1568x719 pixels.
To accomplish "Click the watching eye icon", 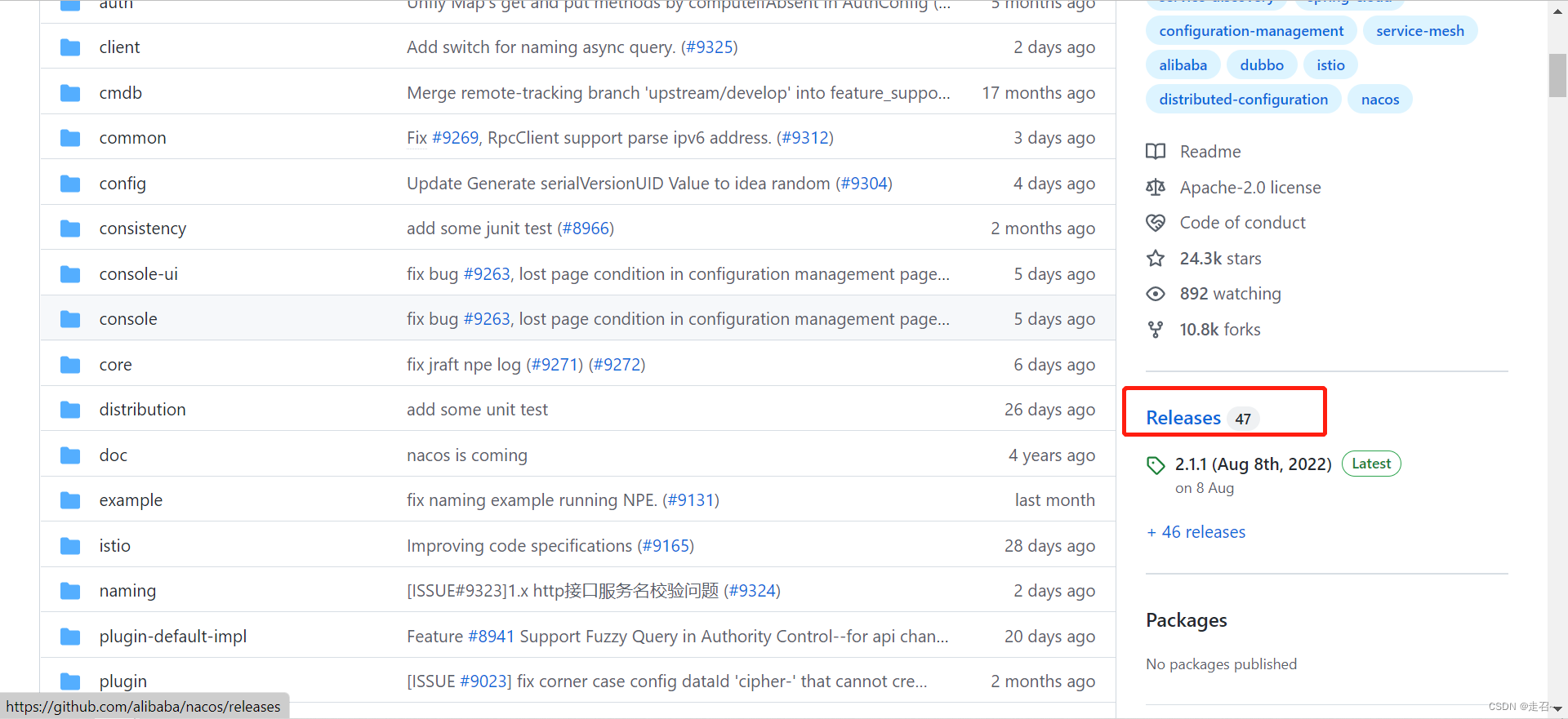I will click(x=1156, y=294).
